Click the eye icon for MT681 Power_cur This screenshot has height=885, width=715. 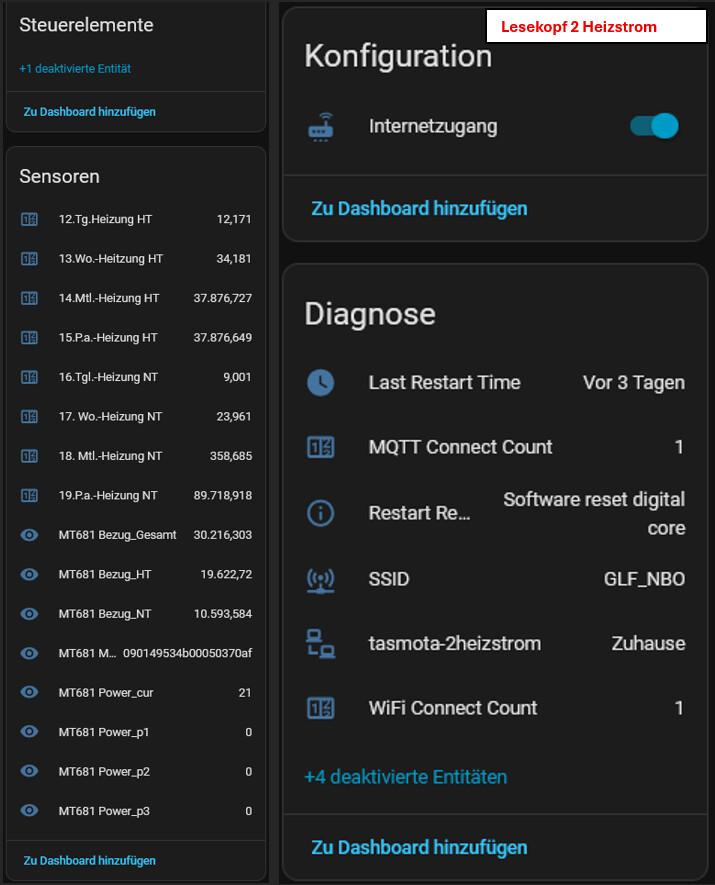click(x=29, y=692)
